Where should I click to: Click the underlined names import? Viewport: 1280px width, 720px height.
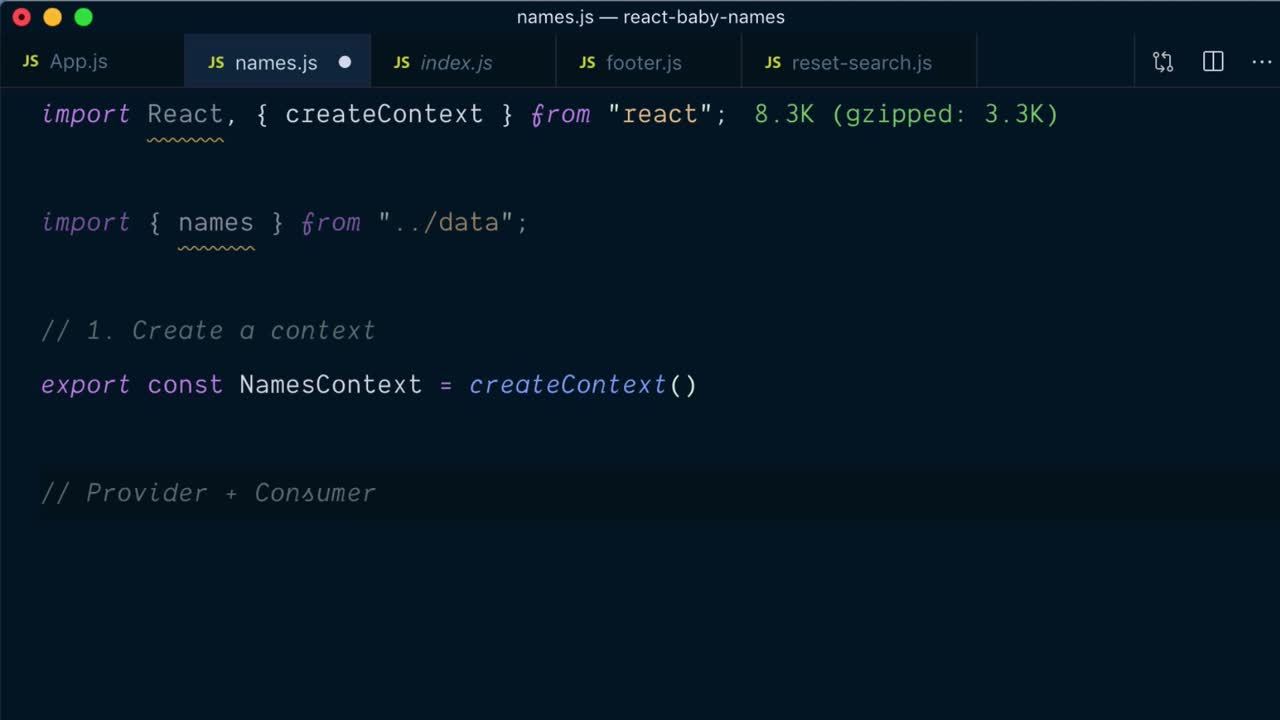point(216,222)
